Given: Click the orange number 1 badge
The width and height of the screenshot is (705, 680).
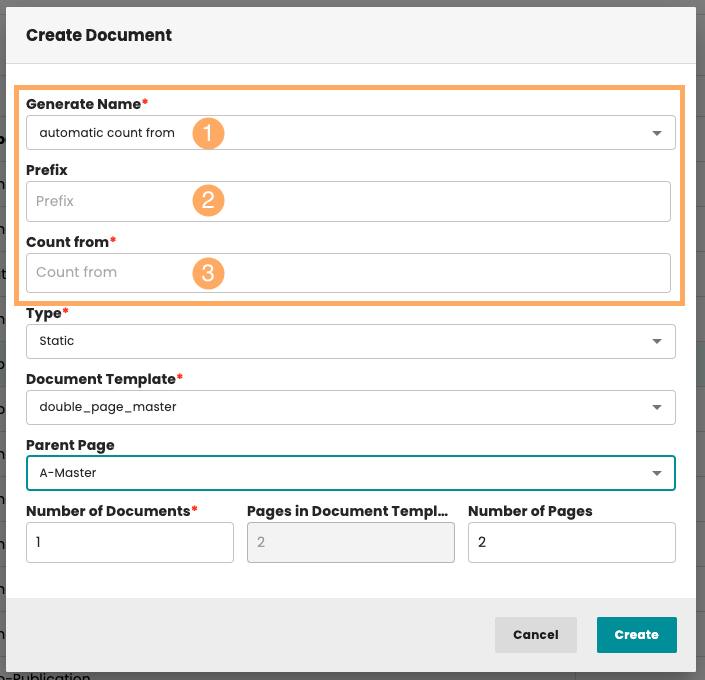Looking at the screenshot, I should [x=208, y=133].
